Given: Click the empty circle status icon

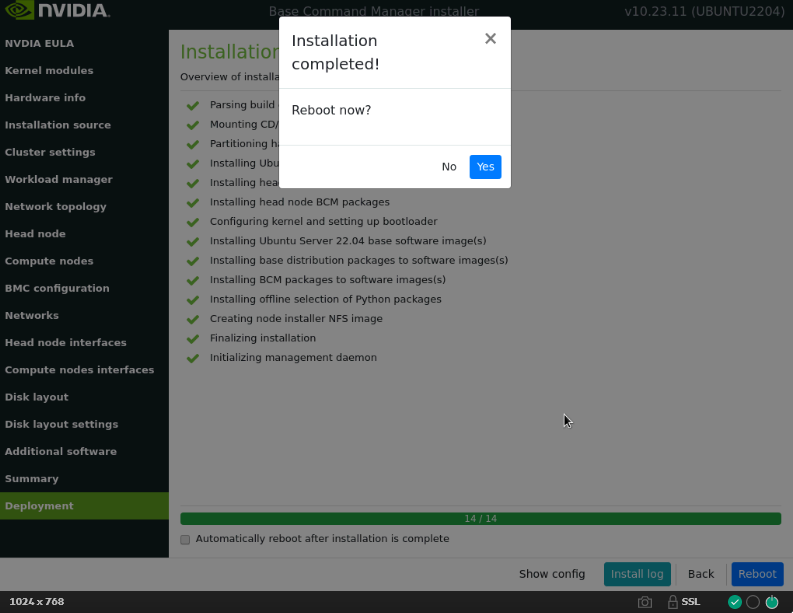Looking at the screenshot, I should tap(753, 602).
